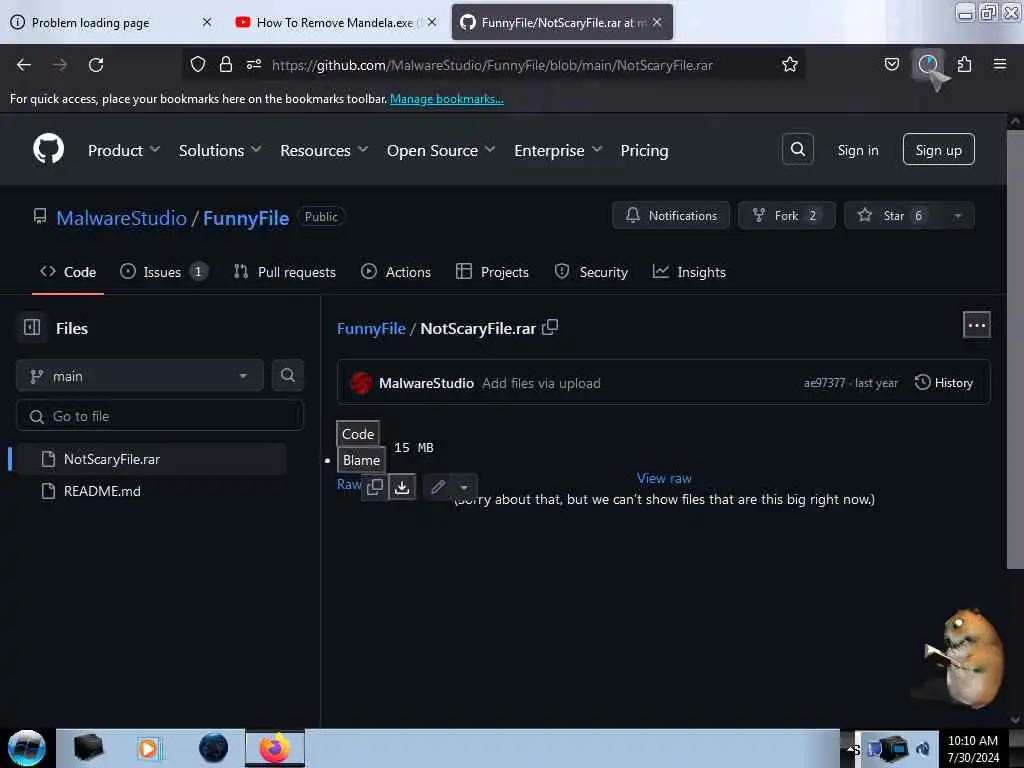Image resolution: width=1024 pixels, height=768 pixels.
Task: Open the Firefox hamburger application menu
Action: (x=1000, y=64)
